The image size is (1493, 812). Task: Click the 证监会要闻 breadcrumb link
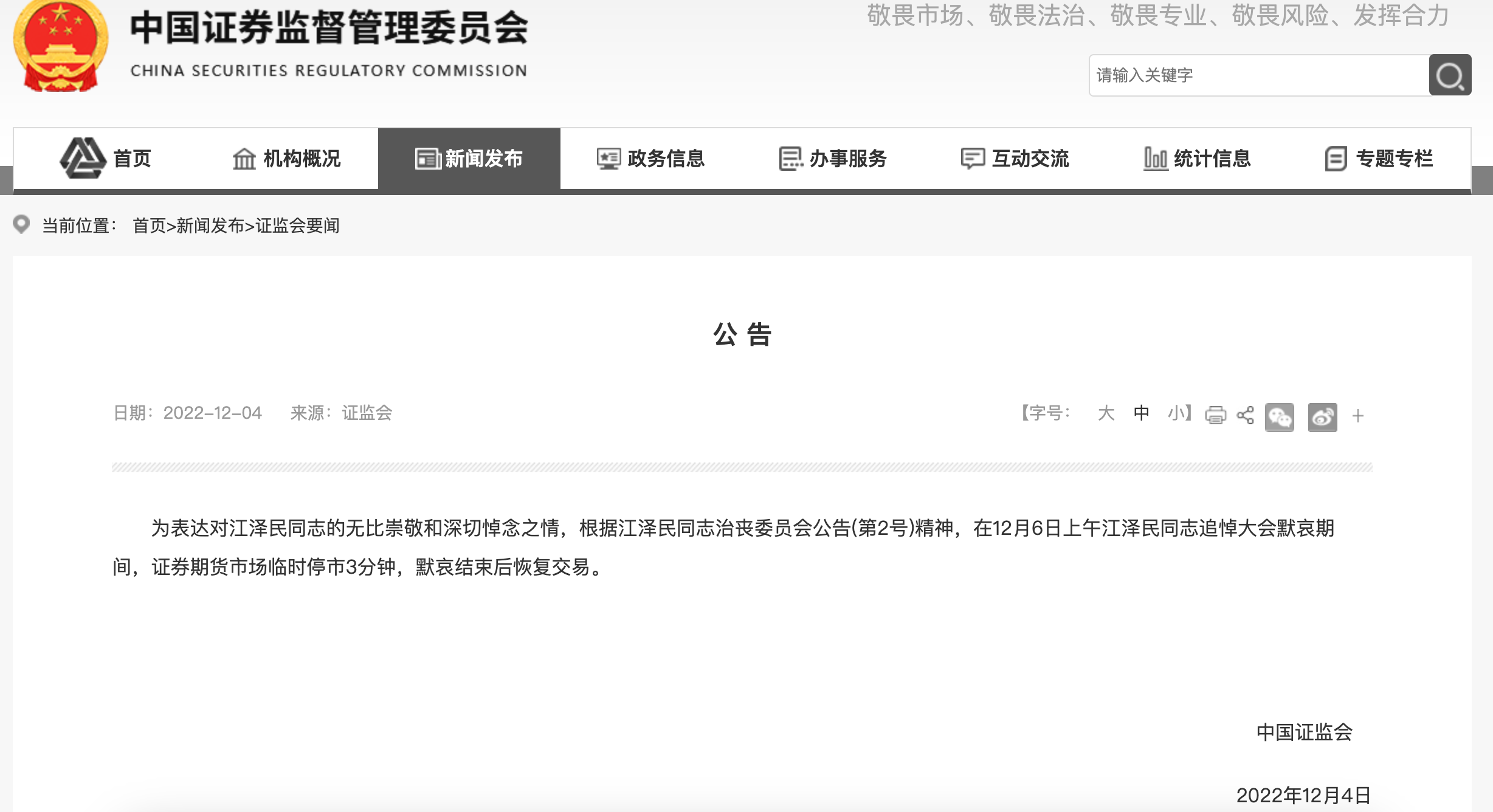(x=297, y=226)
